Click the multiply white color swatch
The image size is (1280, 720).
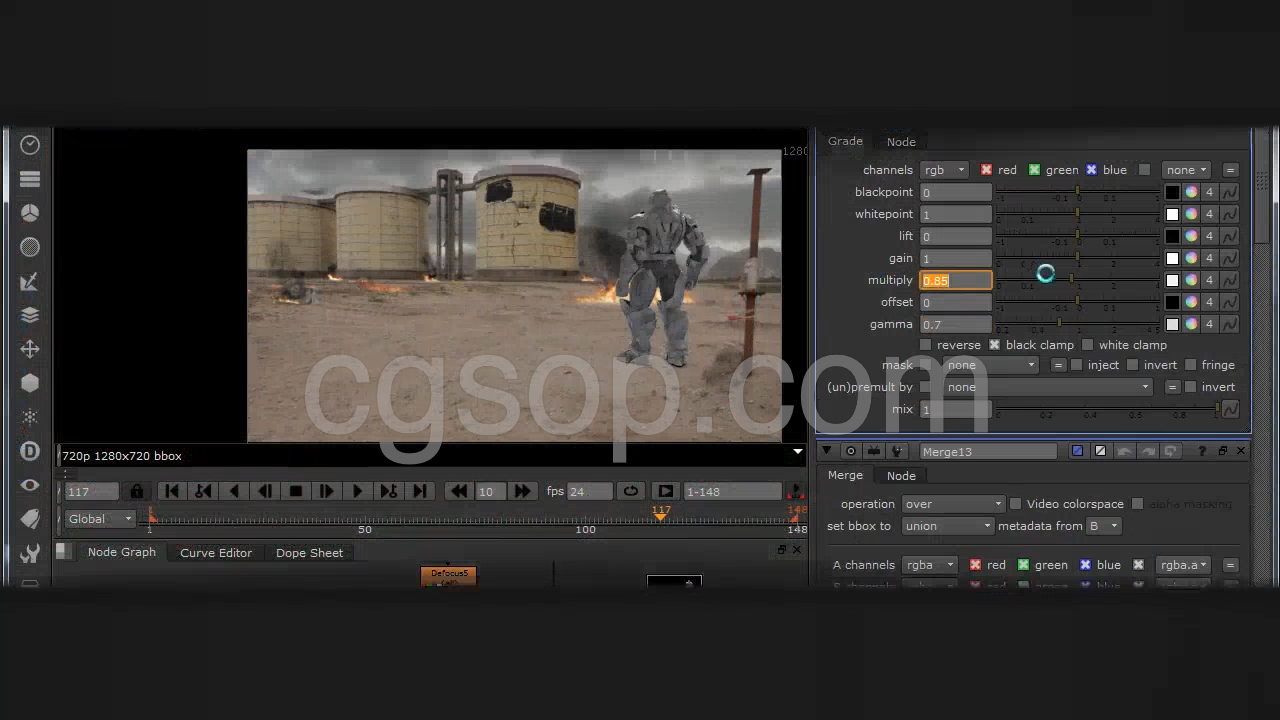(1172, 280)
